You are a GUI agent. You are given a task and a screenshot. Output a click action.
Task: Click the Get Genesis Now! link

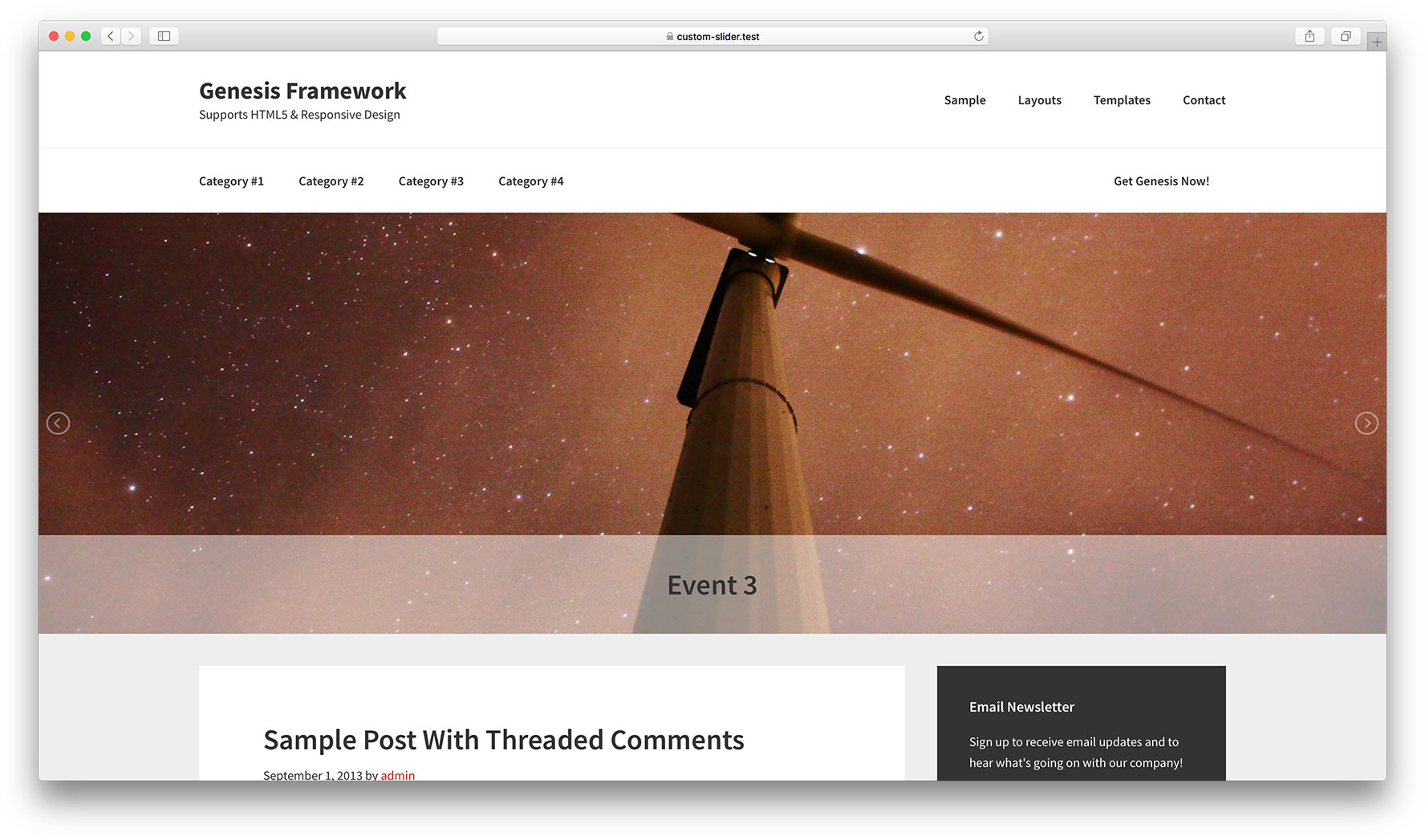tap(1161, 181)
